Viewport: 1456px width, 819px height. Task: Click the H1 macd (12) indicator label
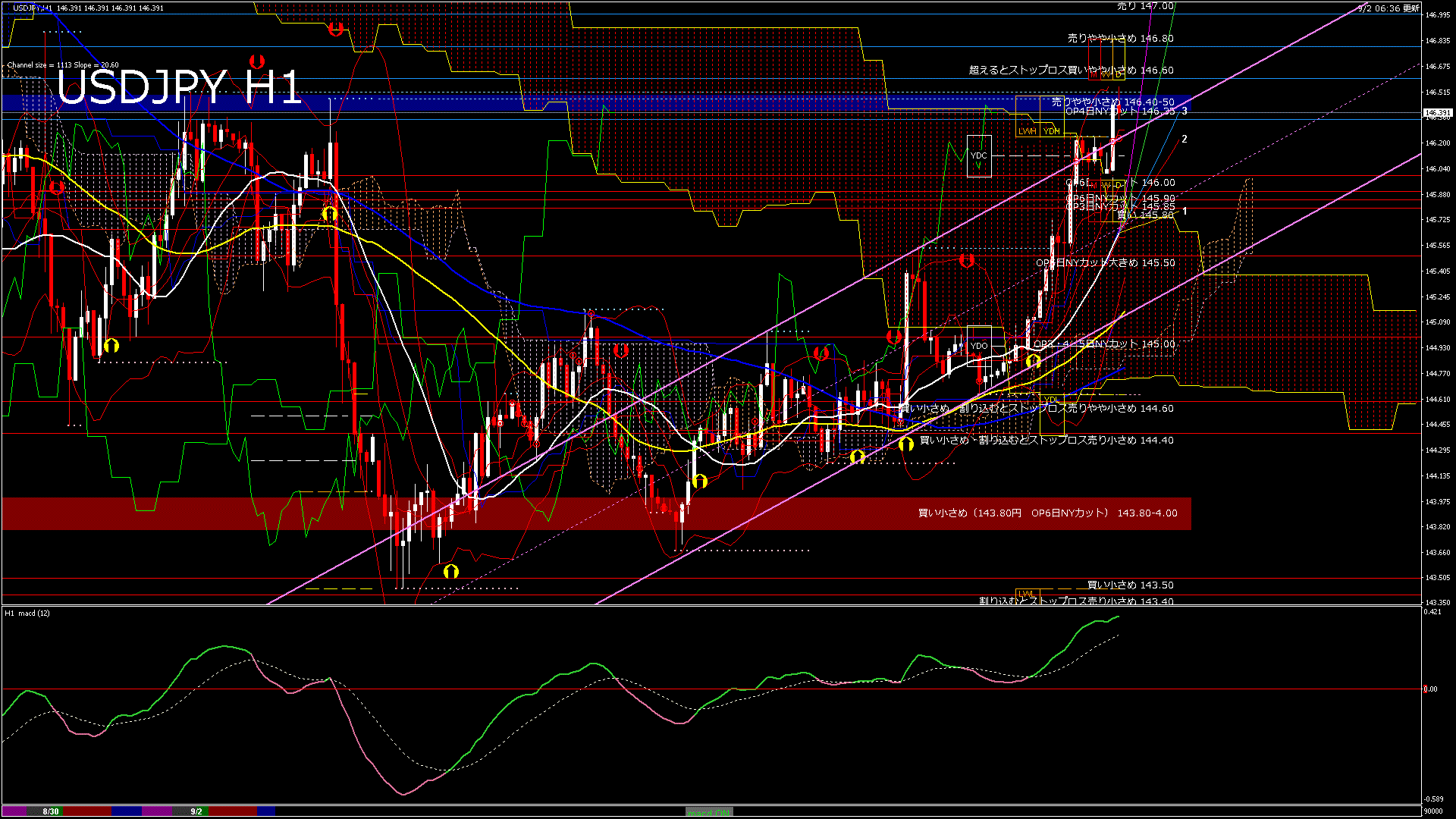tap(27, 613)
